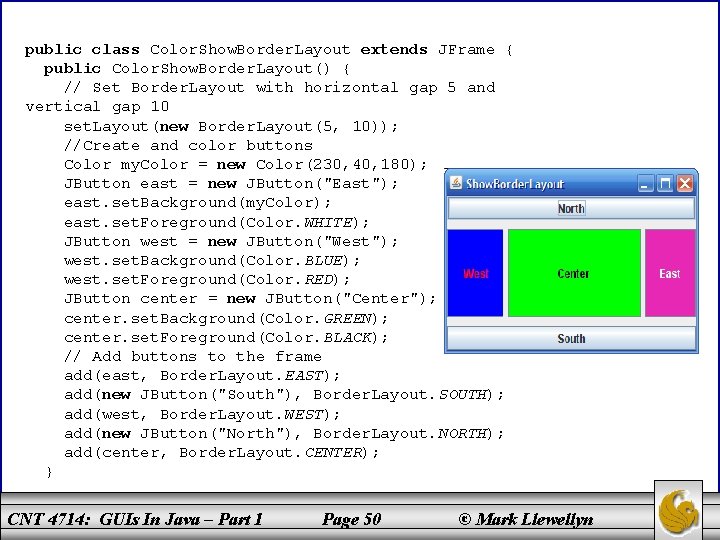Click the magenta East button
The width and height of the screenshot is (720, 540).
pyautogui.click(x=670, y=273)
